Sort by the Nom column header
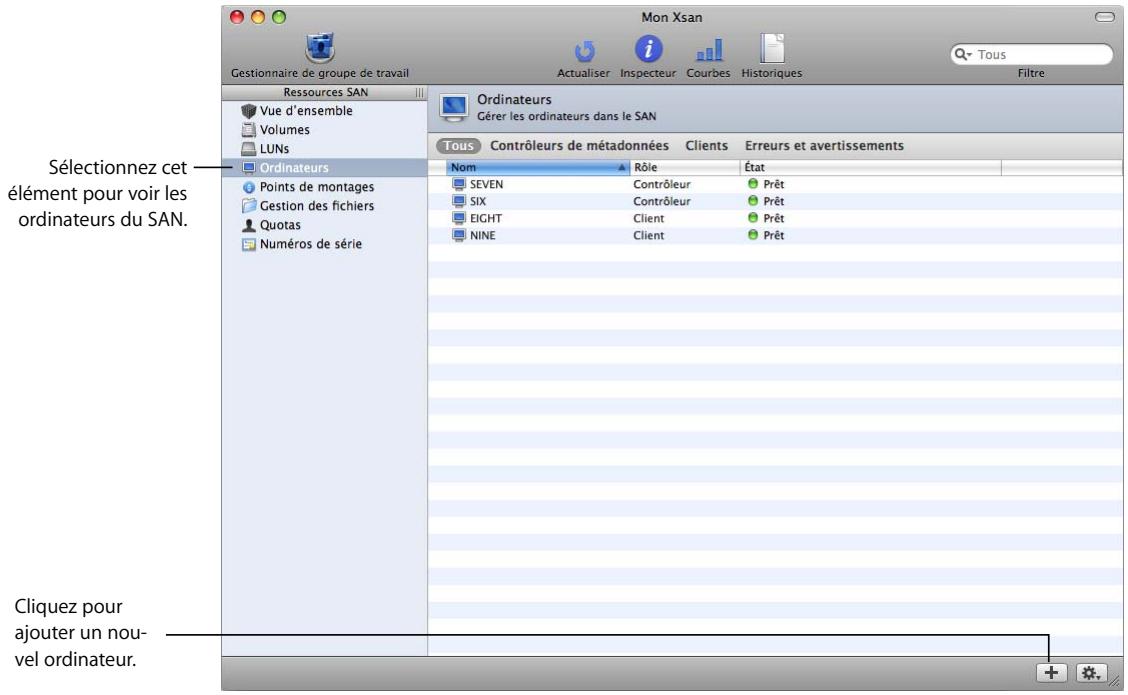This screenshot has height=695, width=1128. (537, 167)
